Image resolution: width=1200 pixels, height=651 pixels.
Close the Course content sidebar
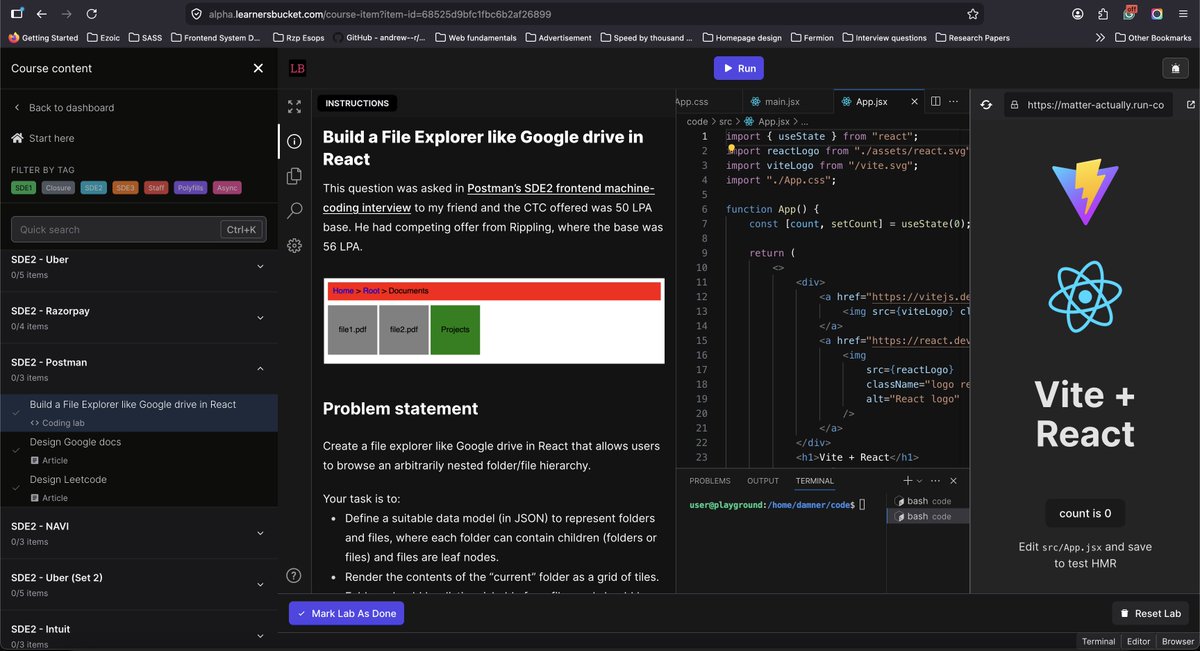pyautogui.click(x=258, y=68)
